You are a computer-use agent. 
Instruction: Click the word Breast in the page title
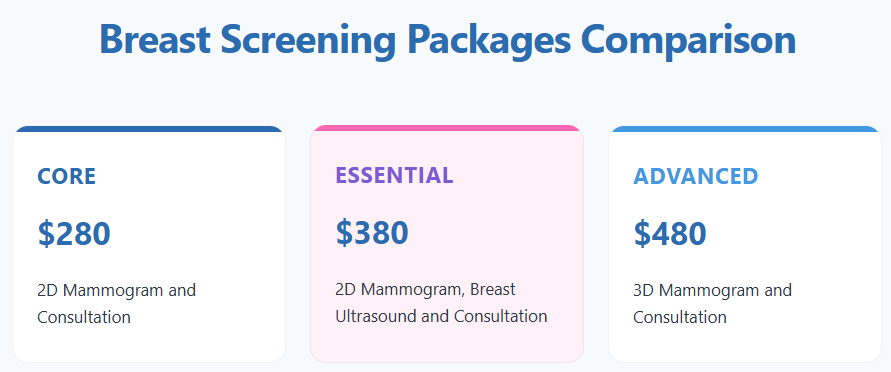(x=155, y=40)
